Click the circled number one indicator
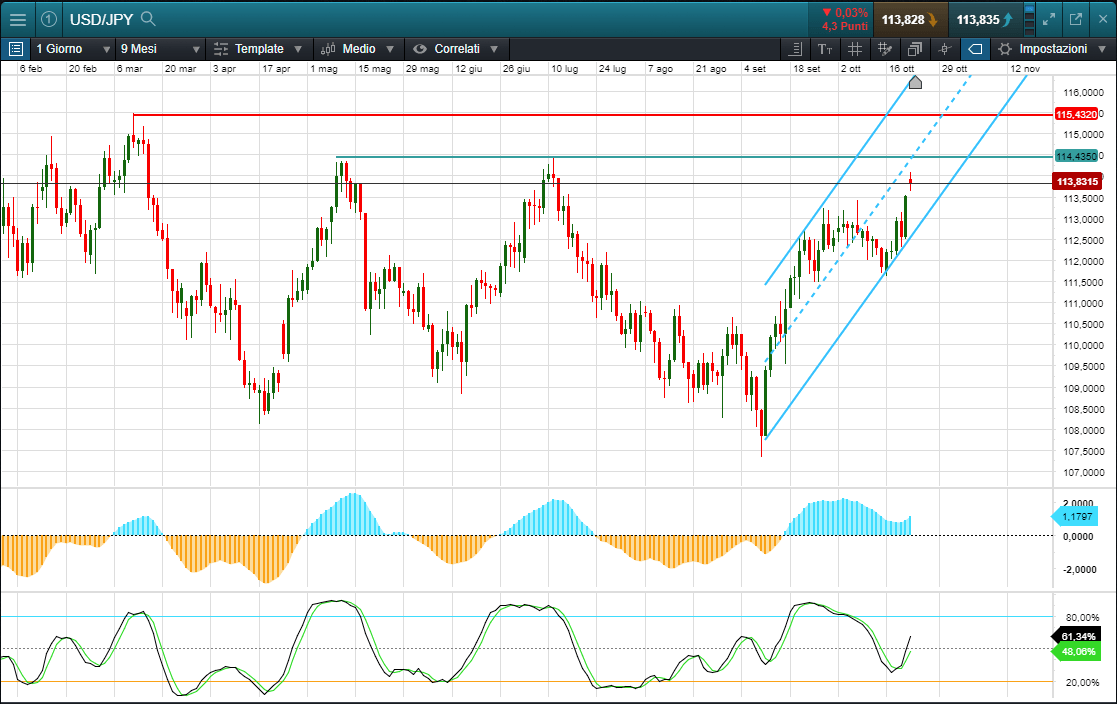The image size is (1117, 704). 48,19
